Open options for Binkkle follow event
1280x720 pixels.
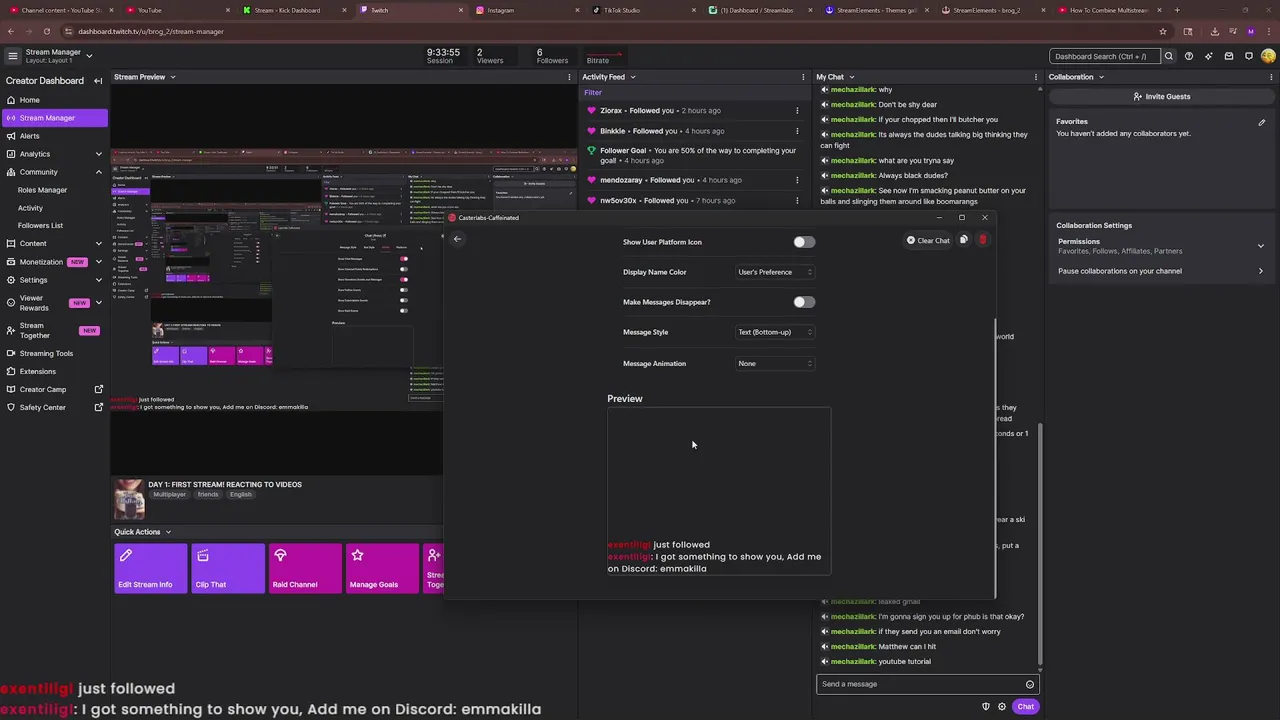[x=797, y=131]
